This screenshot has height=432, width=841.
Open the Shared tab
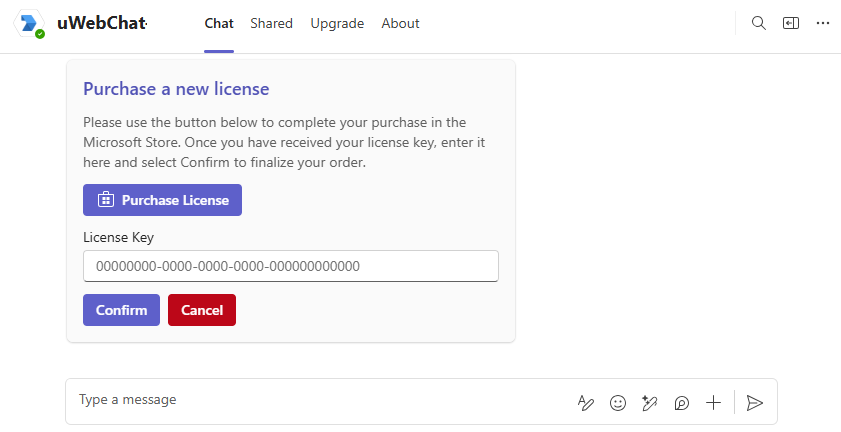pos(271,23)
